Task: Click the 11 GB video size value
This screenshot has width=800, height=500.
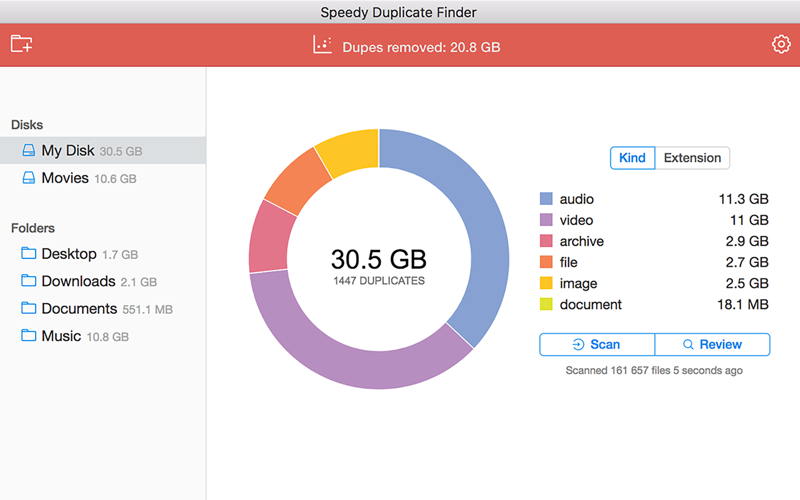Action: tap(749, 220)
